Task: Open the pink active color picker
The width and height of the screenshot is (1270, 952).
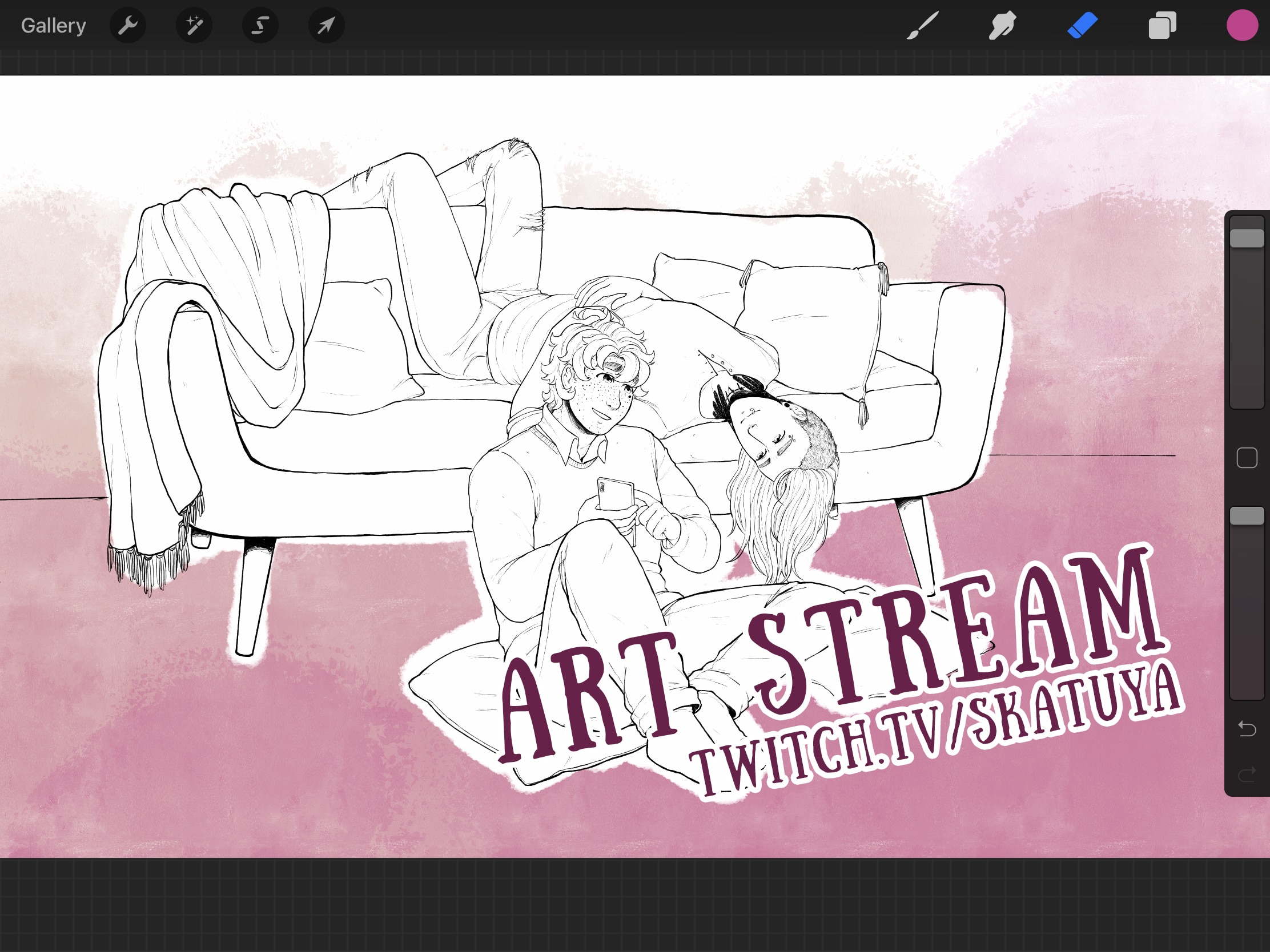Action: [x=1243, y=25]
